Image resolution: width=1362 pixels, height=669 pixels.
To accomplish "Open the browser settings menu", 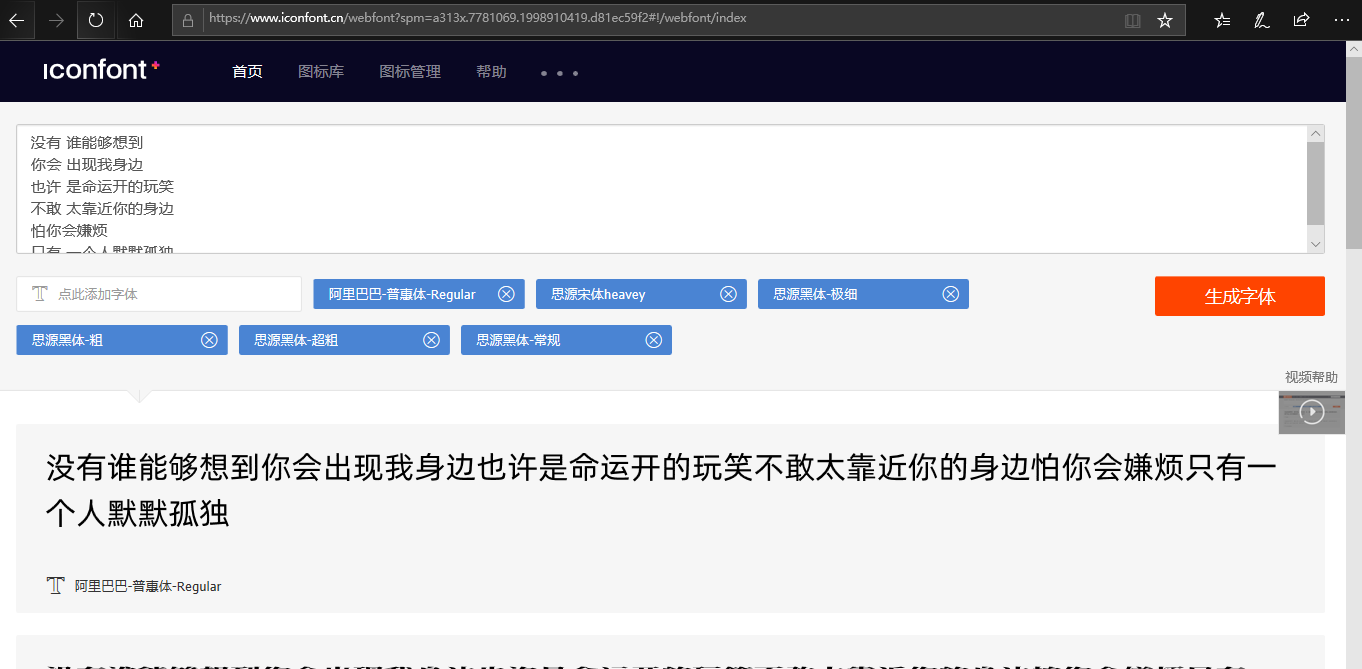I will click(x=1341, y=19).
